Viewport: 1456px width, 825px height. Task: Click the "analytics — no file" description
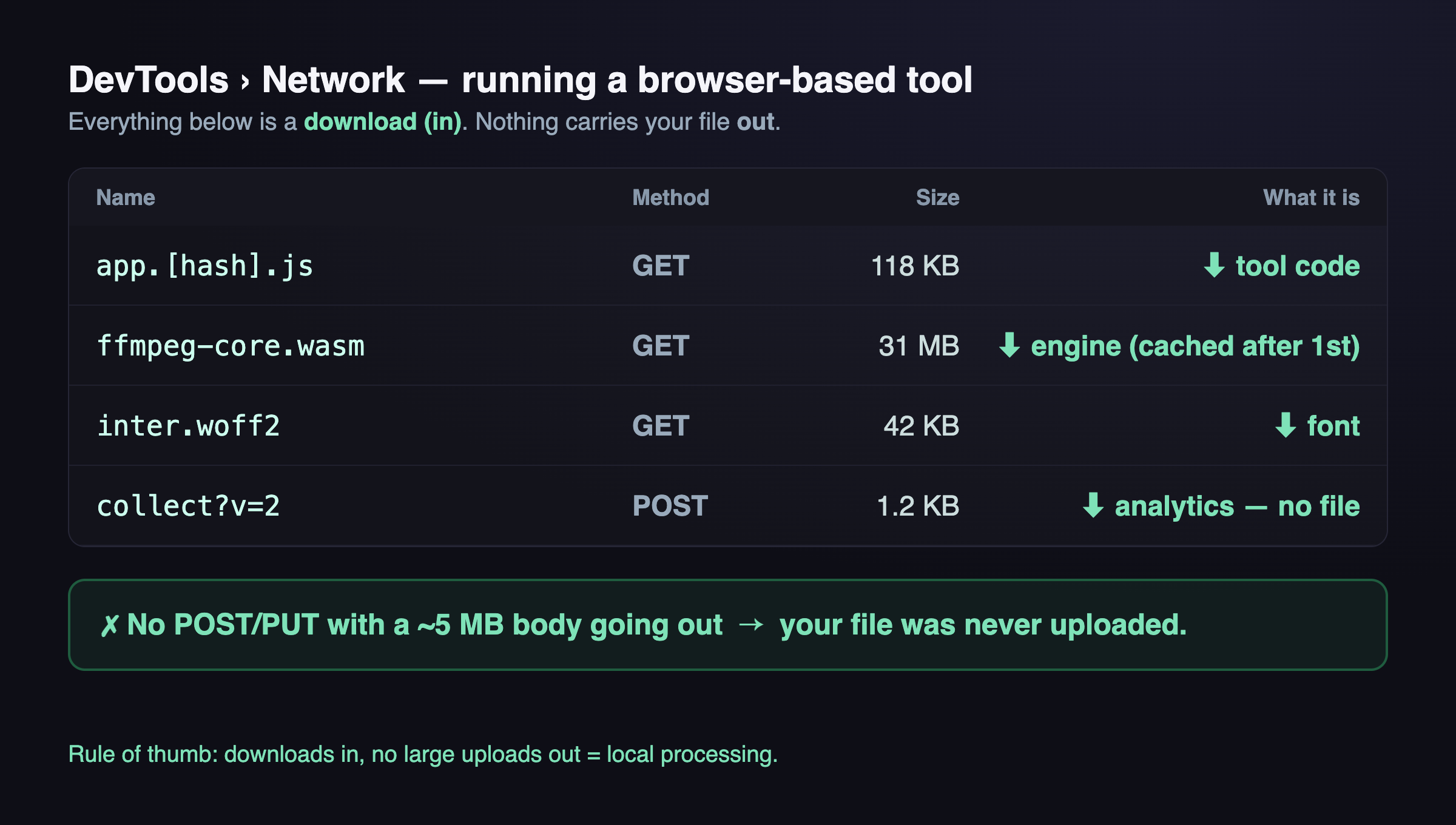[x=1237, y=506]
